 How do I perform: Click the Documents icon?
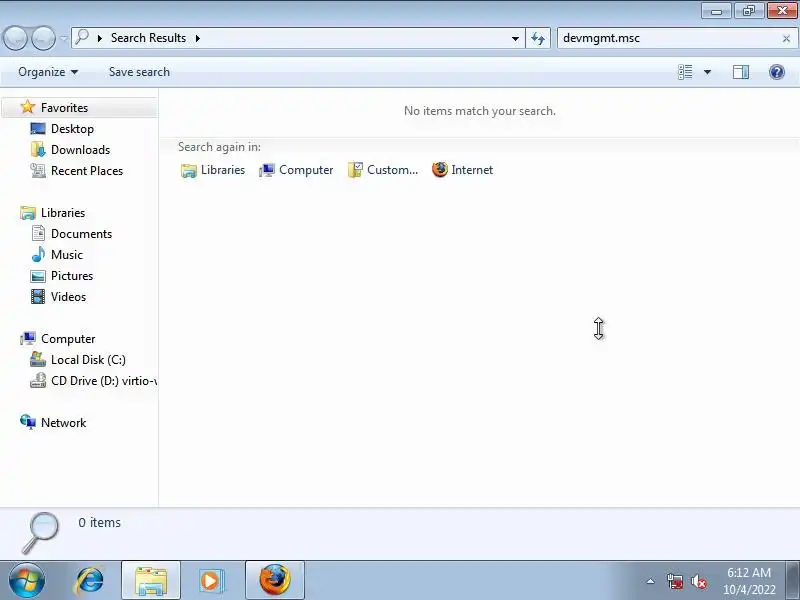pyautogui.click(x=38, y=233)
